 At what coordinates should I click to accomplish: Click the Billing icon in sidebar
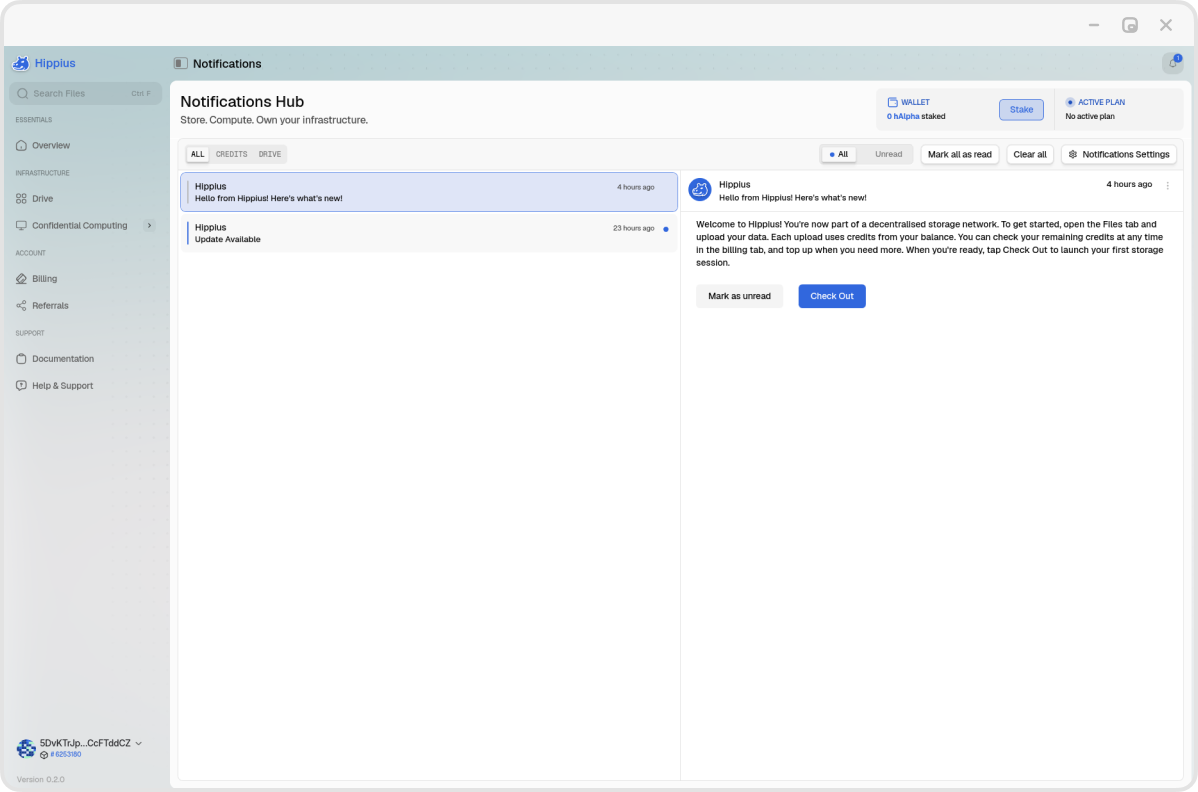pos(21,279)
